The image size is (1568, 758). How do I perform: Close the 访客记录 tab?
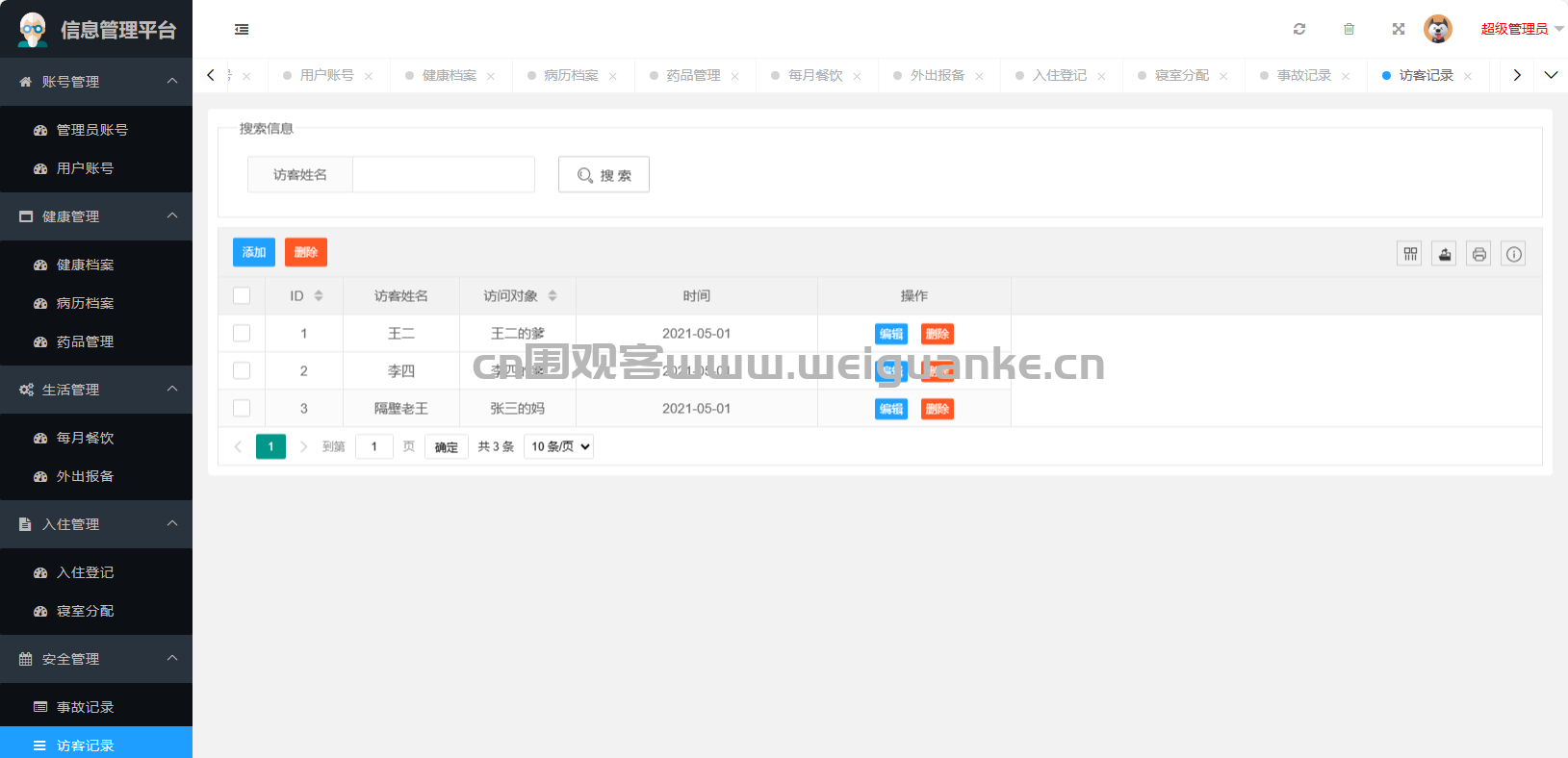point(1469,76)
